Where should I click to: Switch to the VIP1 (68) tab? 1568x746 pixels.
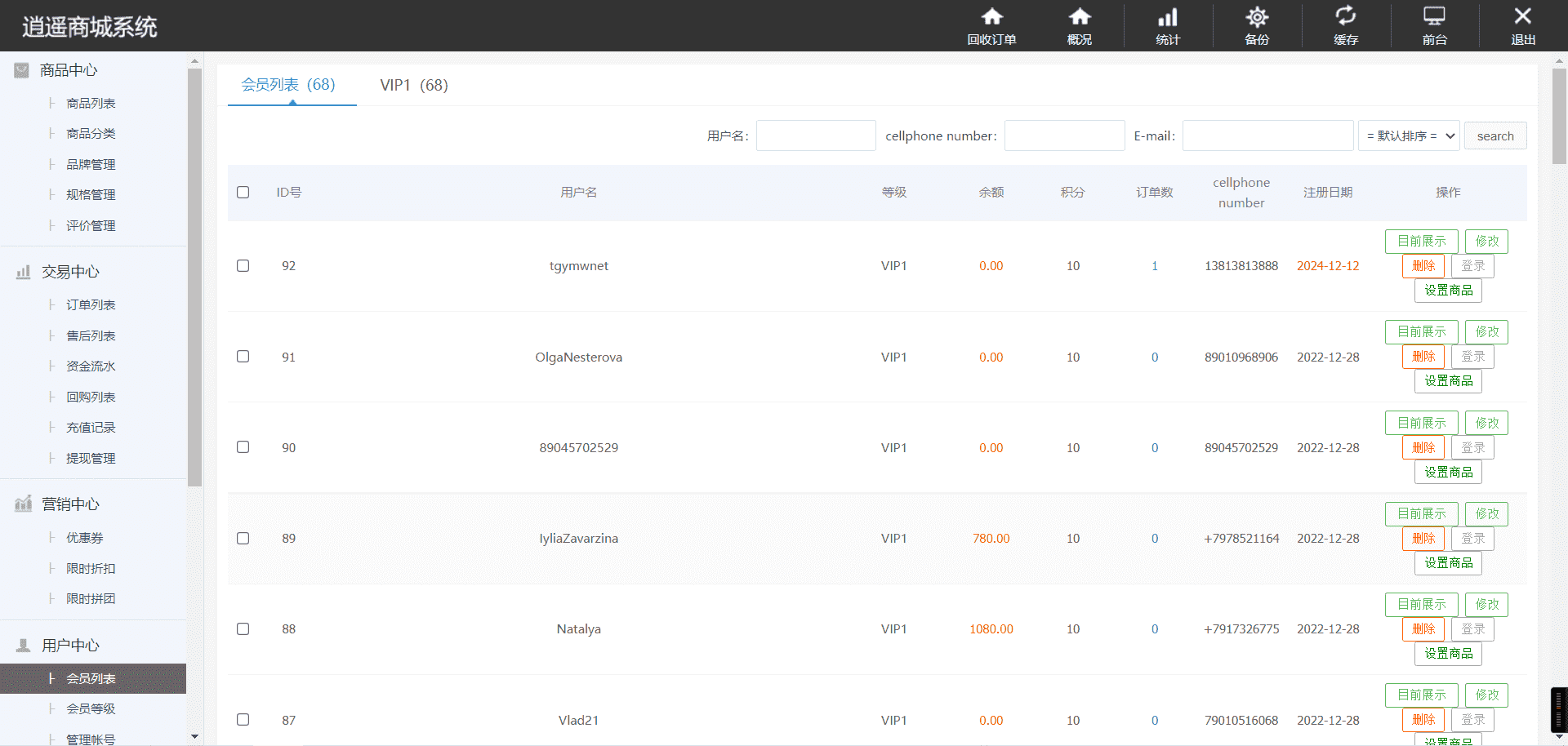[x=414, y=85]
